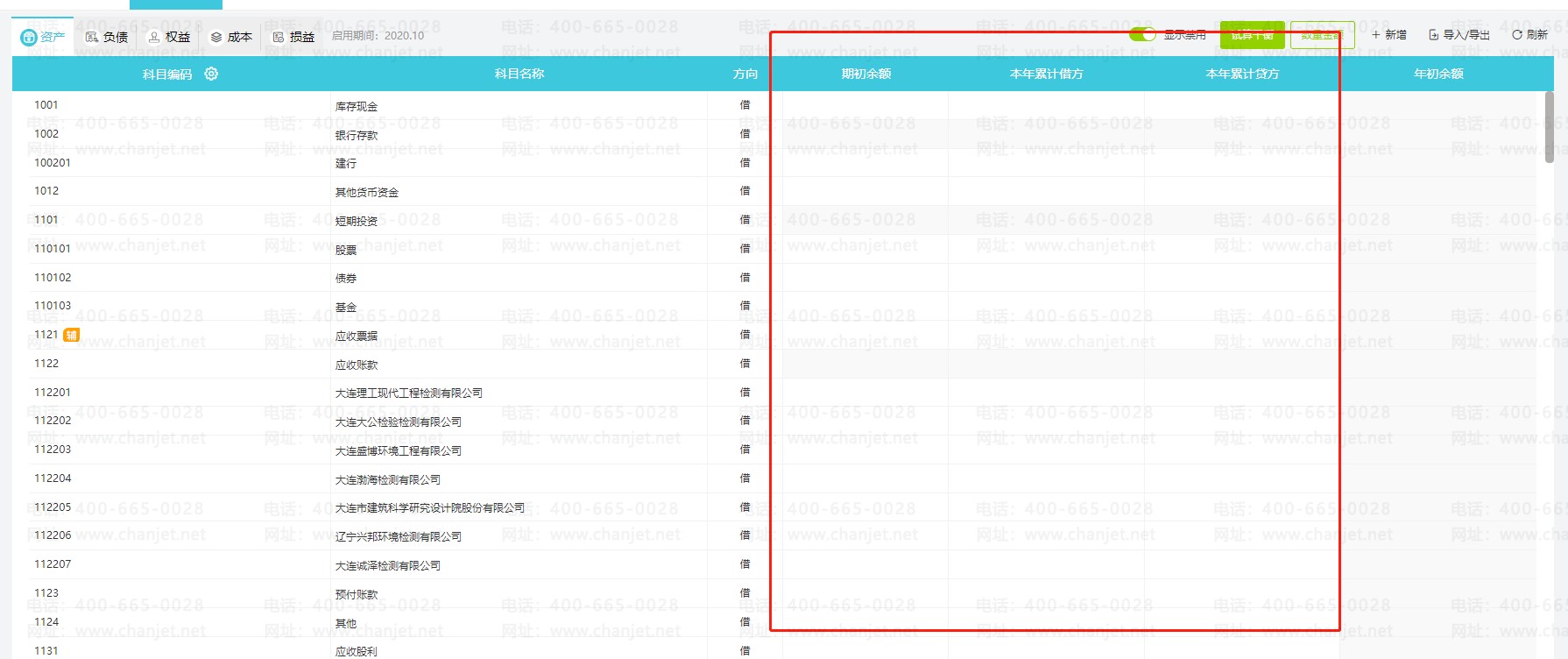Select subject code 1001
Viewport: 1568px width, 659px height.
click(x=46, y=105)
